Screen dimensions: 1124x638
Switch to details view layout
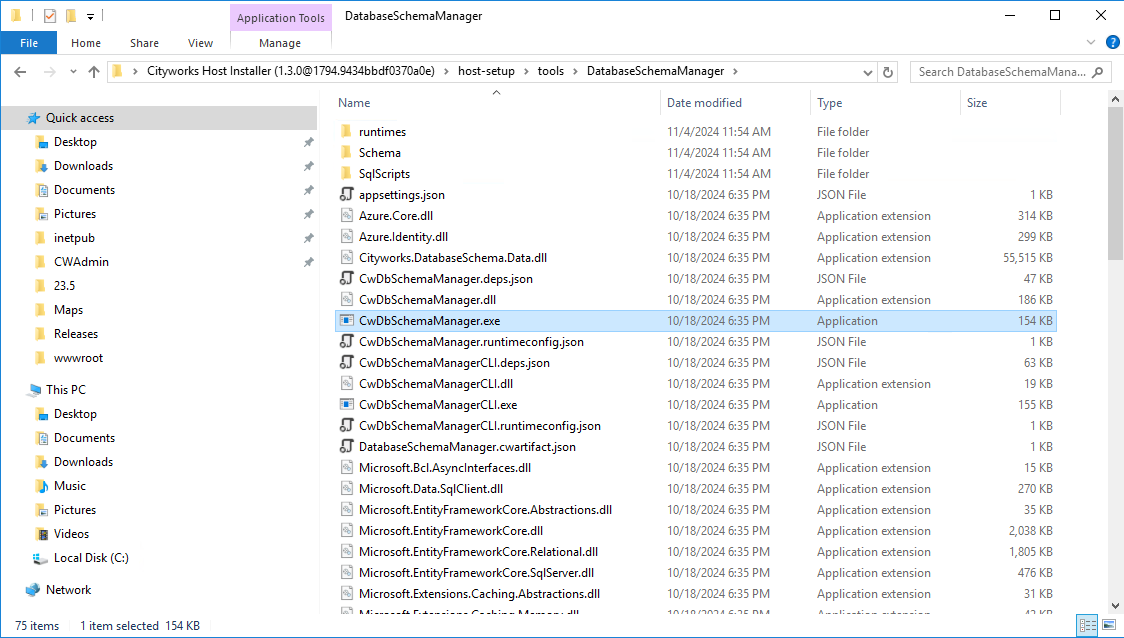[x=1088, y=626]
